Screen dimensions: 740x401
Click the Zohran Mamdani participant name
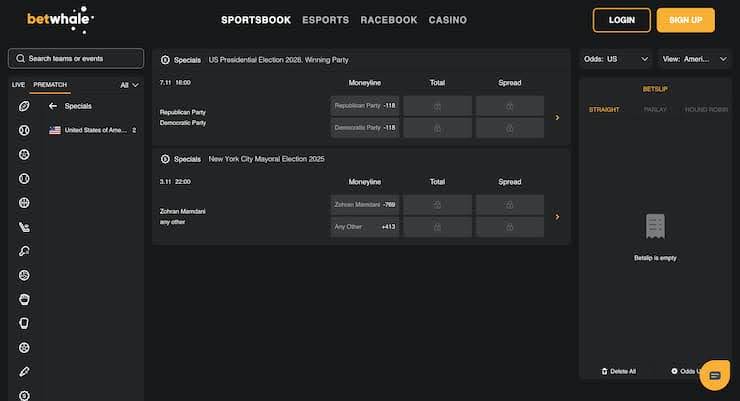[x=183, y=211]
